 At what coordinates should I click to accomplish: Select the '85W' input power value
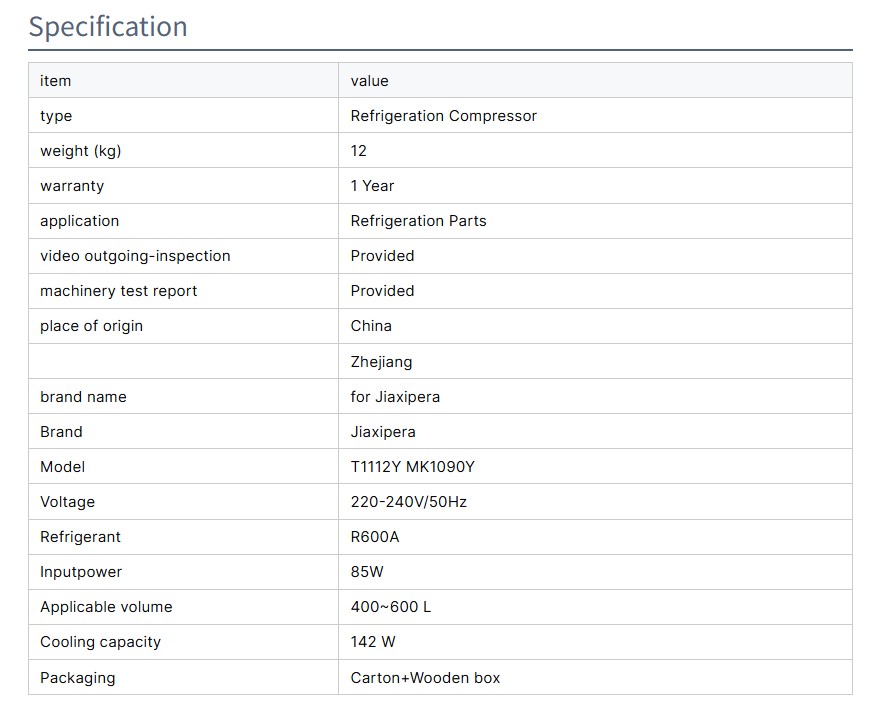coord(368,572)
